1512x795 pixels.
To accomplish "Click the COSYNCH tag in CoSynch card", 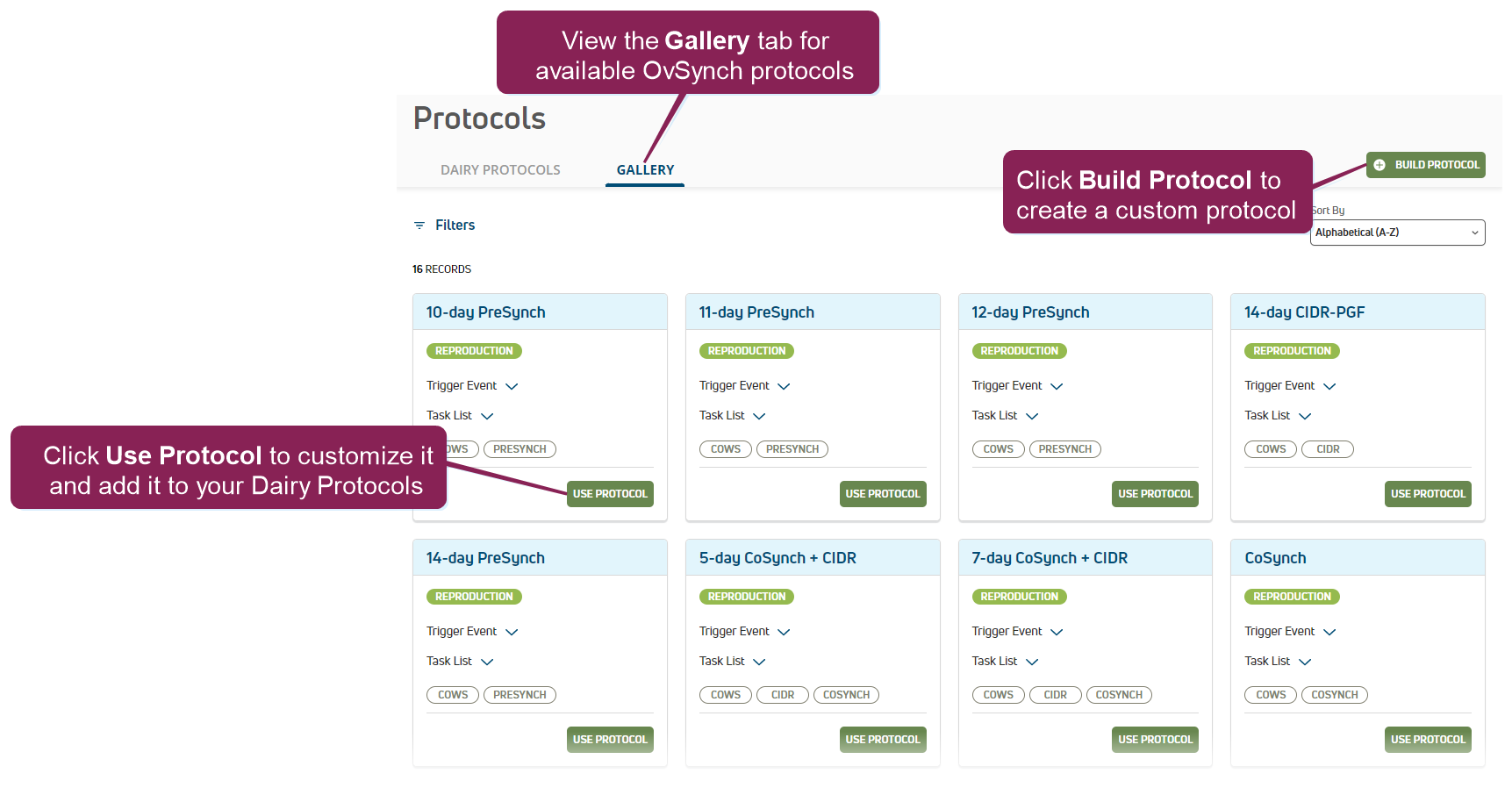I will click(1334, 695).
